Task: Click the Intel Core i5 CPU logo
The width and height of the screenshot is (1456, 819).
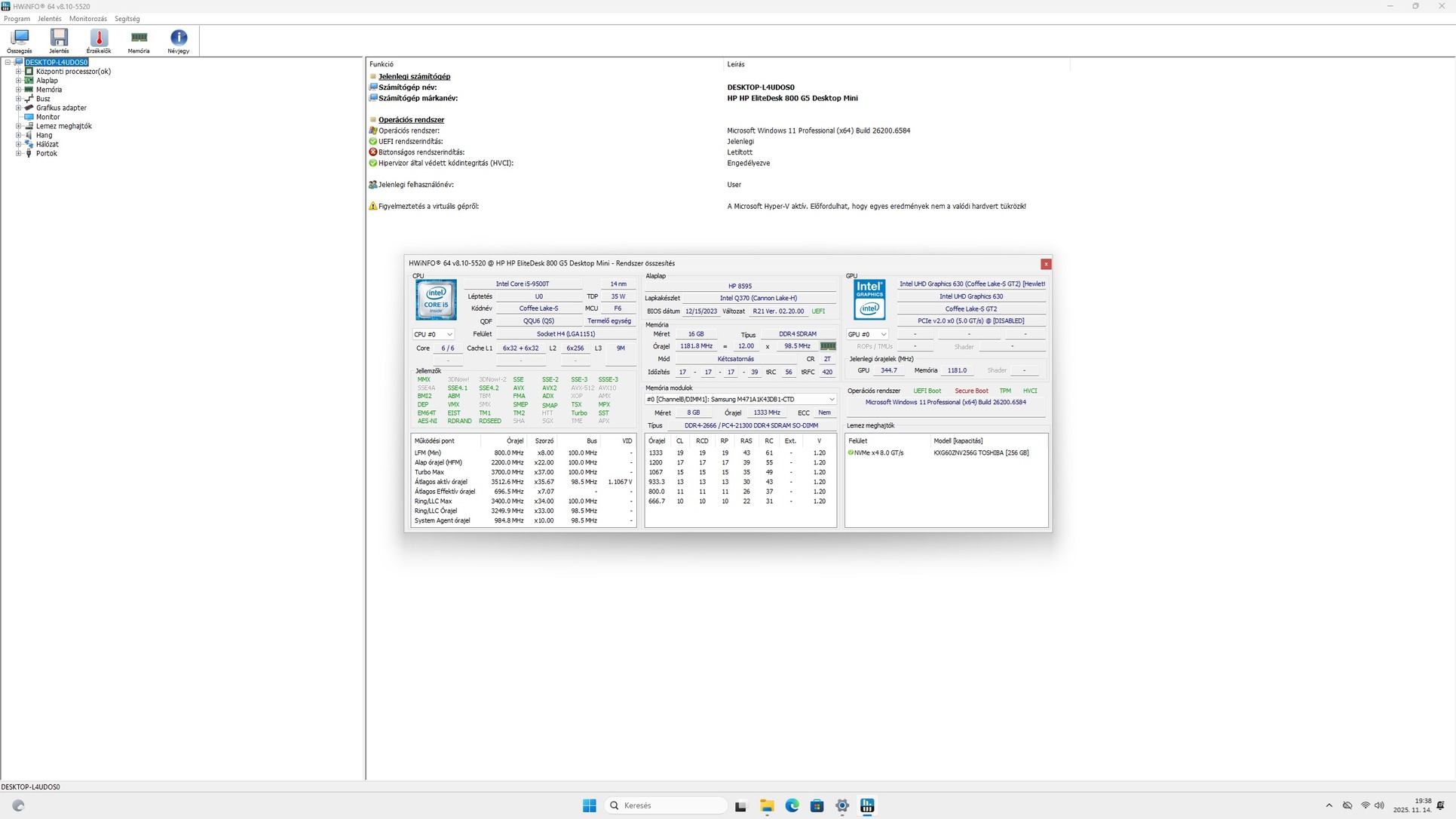Action: [436, 300]
